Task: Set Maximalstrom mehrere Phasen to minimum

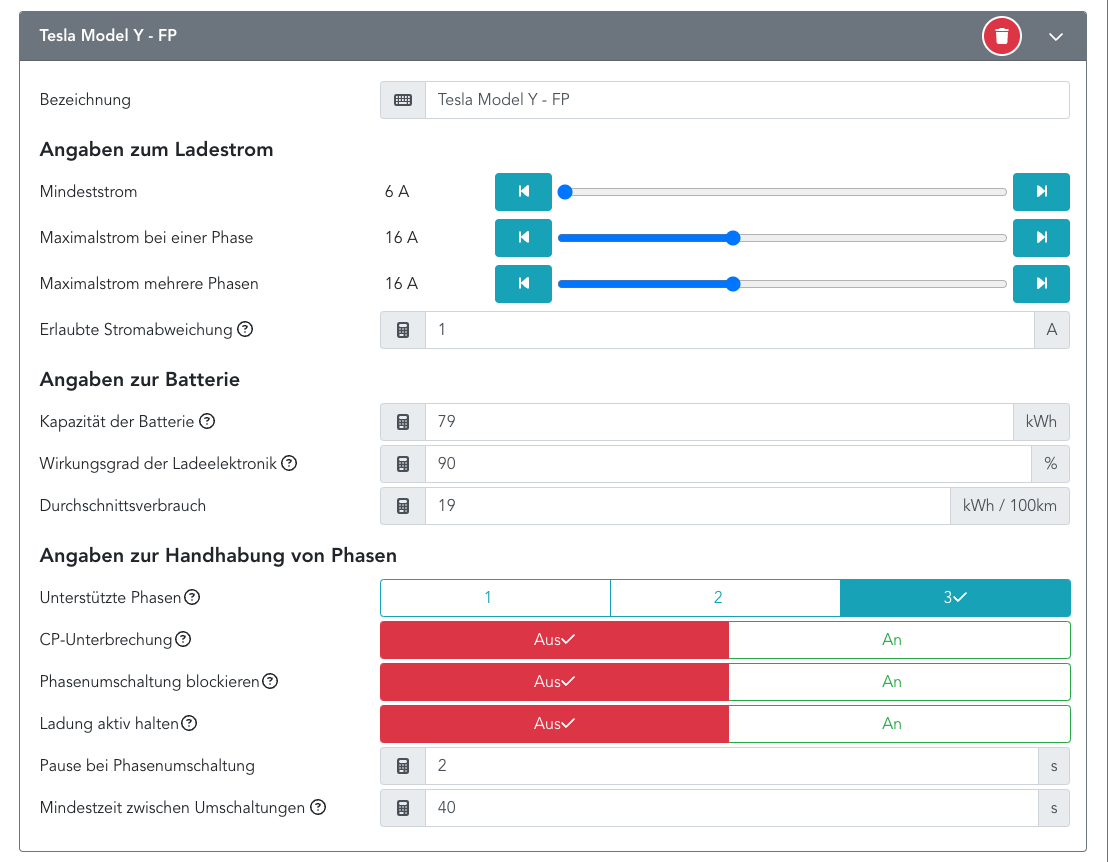Action: [523, 284]
